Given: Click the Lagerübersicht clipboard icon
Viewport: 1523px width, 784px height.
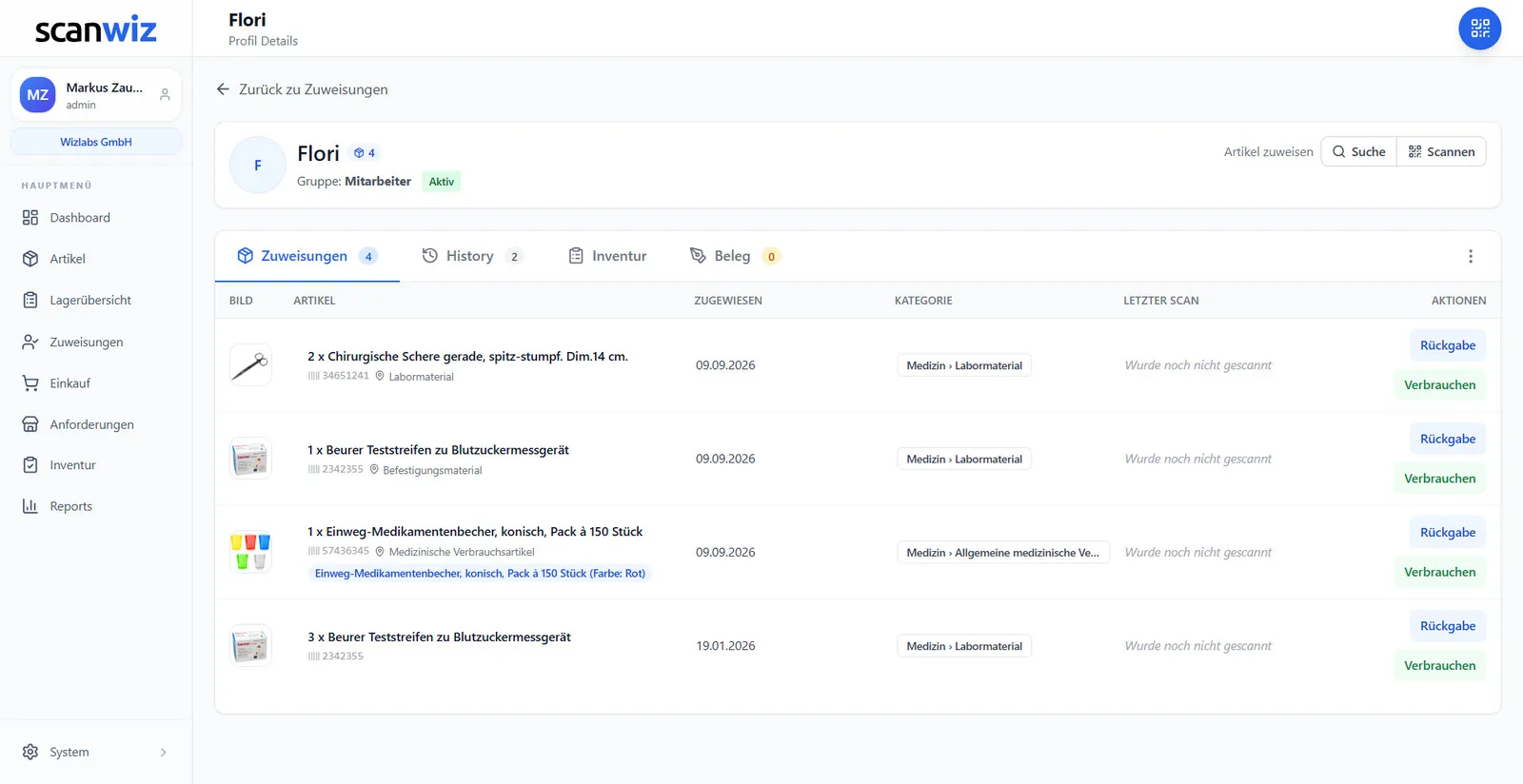Looking at the screenshot, I should pos(30,301).
